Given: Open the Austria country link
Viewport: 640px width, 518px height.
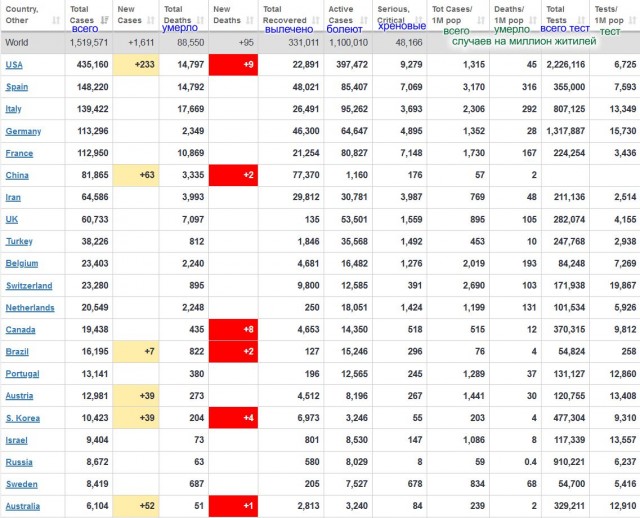Looking at the screenshot, I should point(19,396).
